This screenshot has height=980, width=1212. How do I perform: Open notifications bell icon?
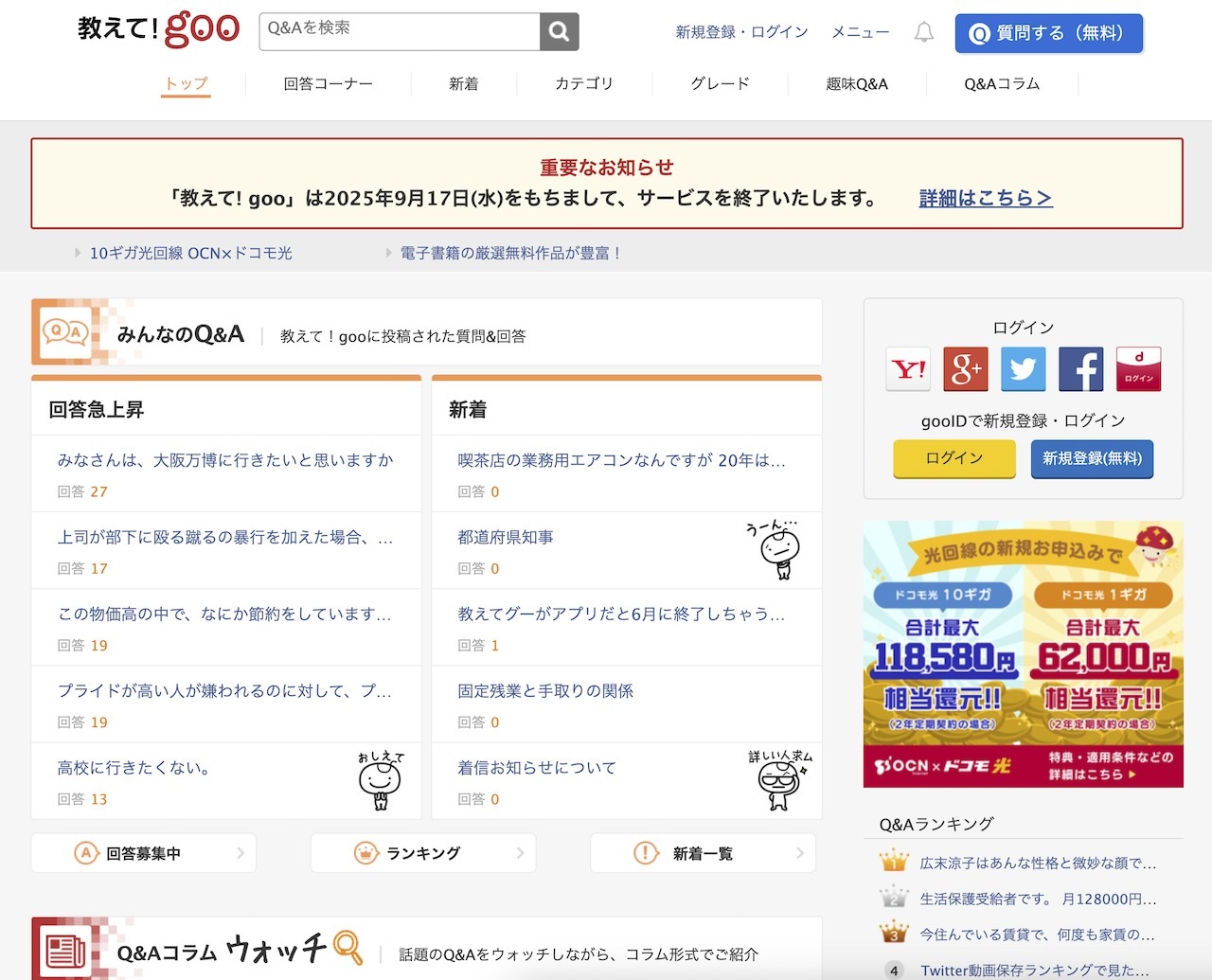click(924, 32)
